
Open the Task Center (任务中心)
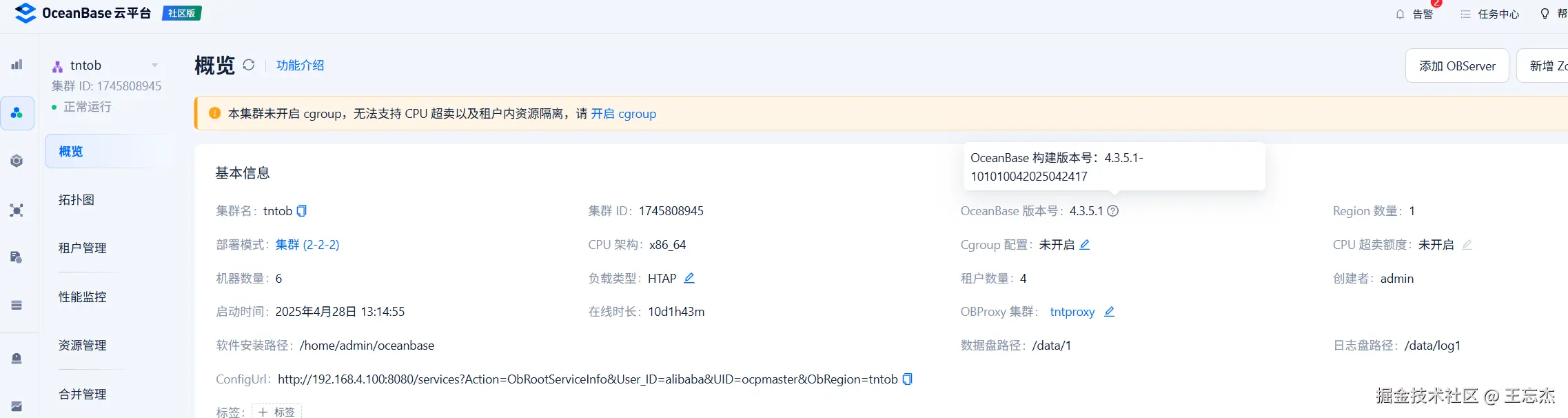coord(1489,14)
